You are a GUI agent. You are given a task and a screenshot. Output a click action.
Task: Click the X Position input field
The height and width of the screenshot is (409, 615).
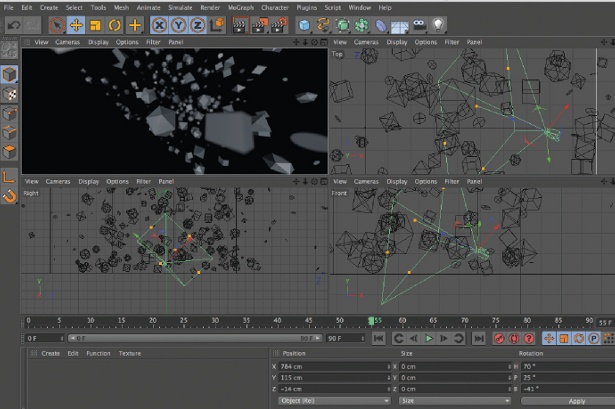coord(333,366)
